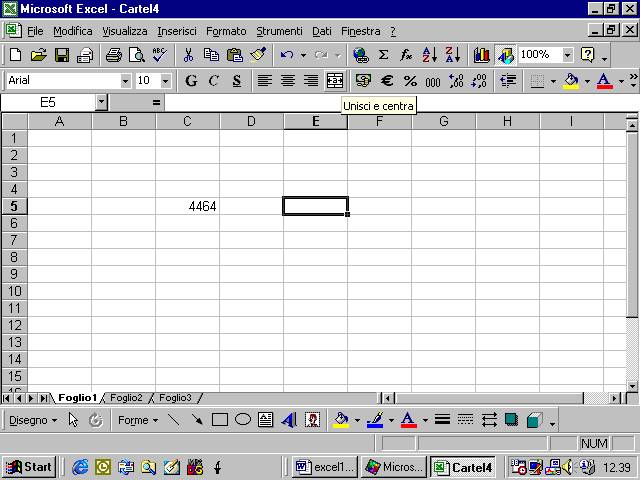Click the indent button
Image resolution: width=640 pixels, height=480 pixels.
point(508,81)
